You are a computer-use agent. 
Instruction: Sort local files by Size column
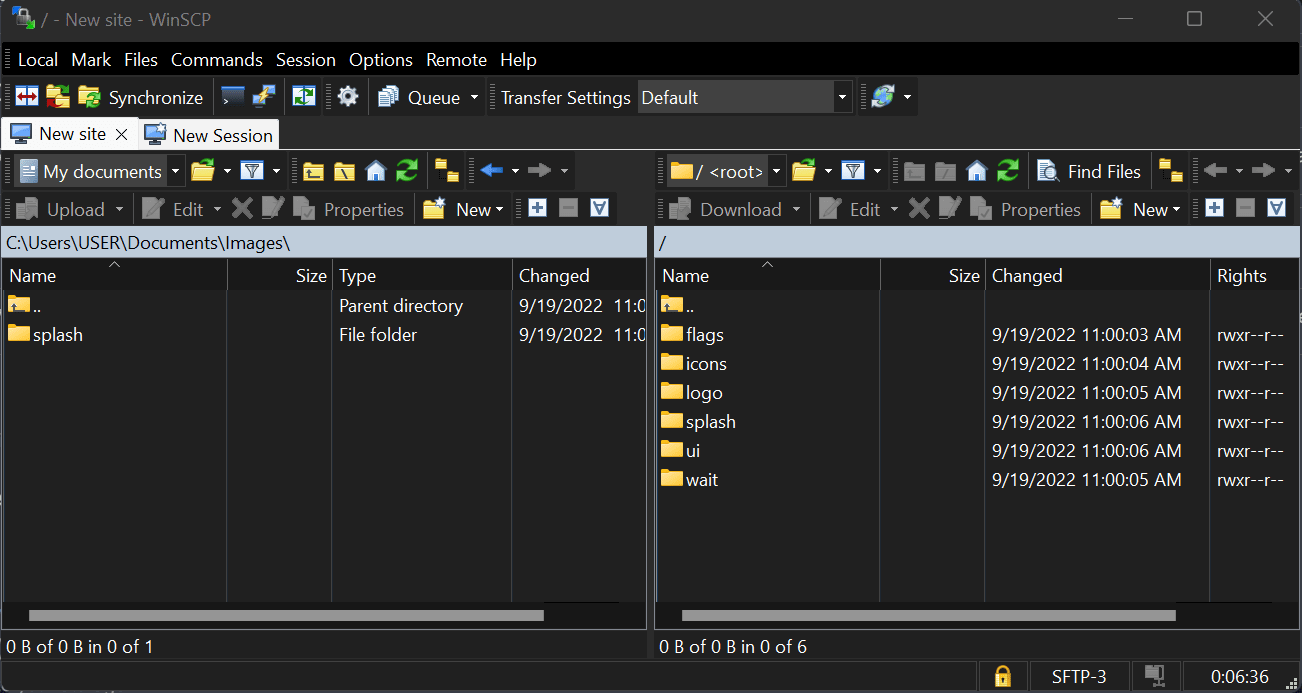click(x=279, y=276)
